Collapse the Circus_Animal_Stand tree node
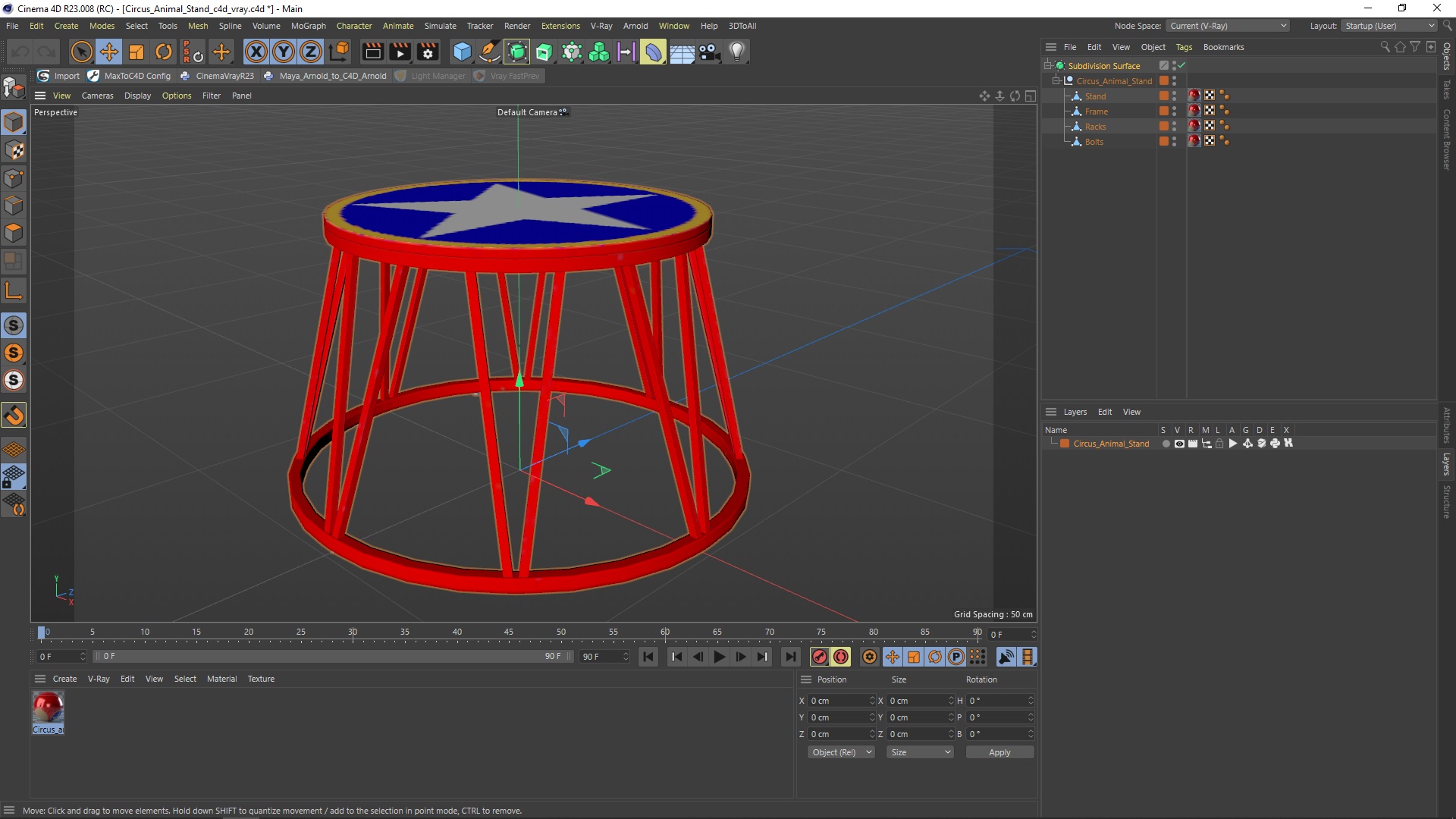The image size is (1456, 819). [1056, 81]
